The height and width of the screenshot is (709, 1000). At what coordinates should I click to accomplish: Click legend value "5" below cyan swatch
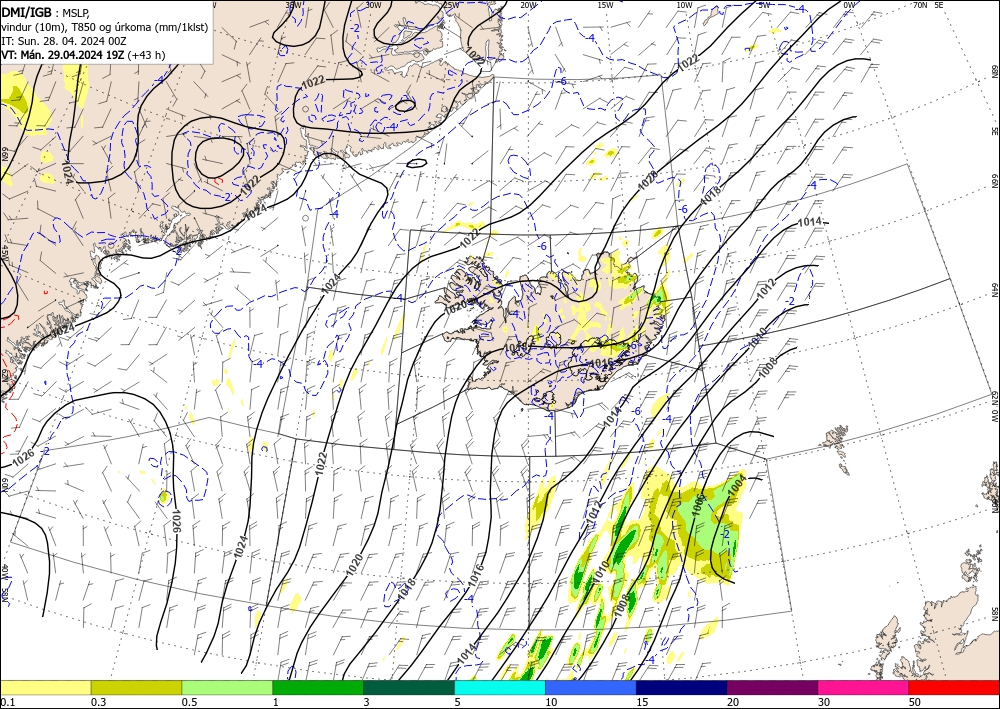pyautogui.click(x=458, y=702)
